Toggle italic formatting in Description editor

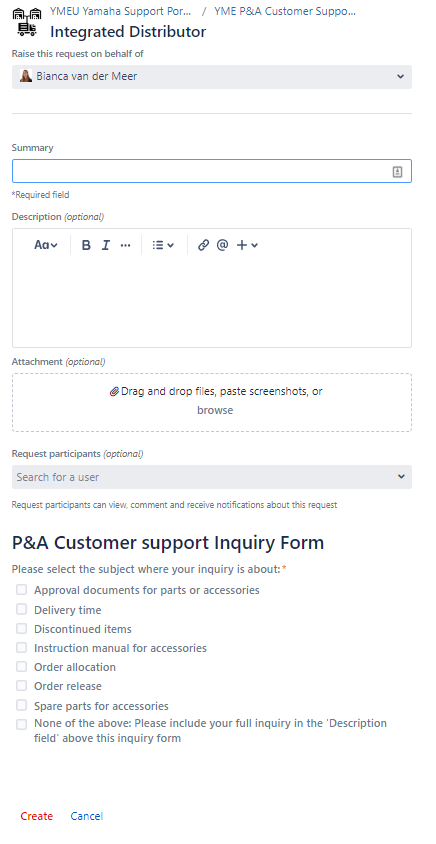(106, 245)
